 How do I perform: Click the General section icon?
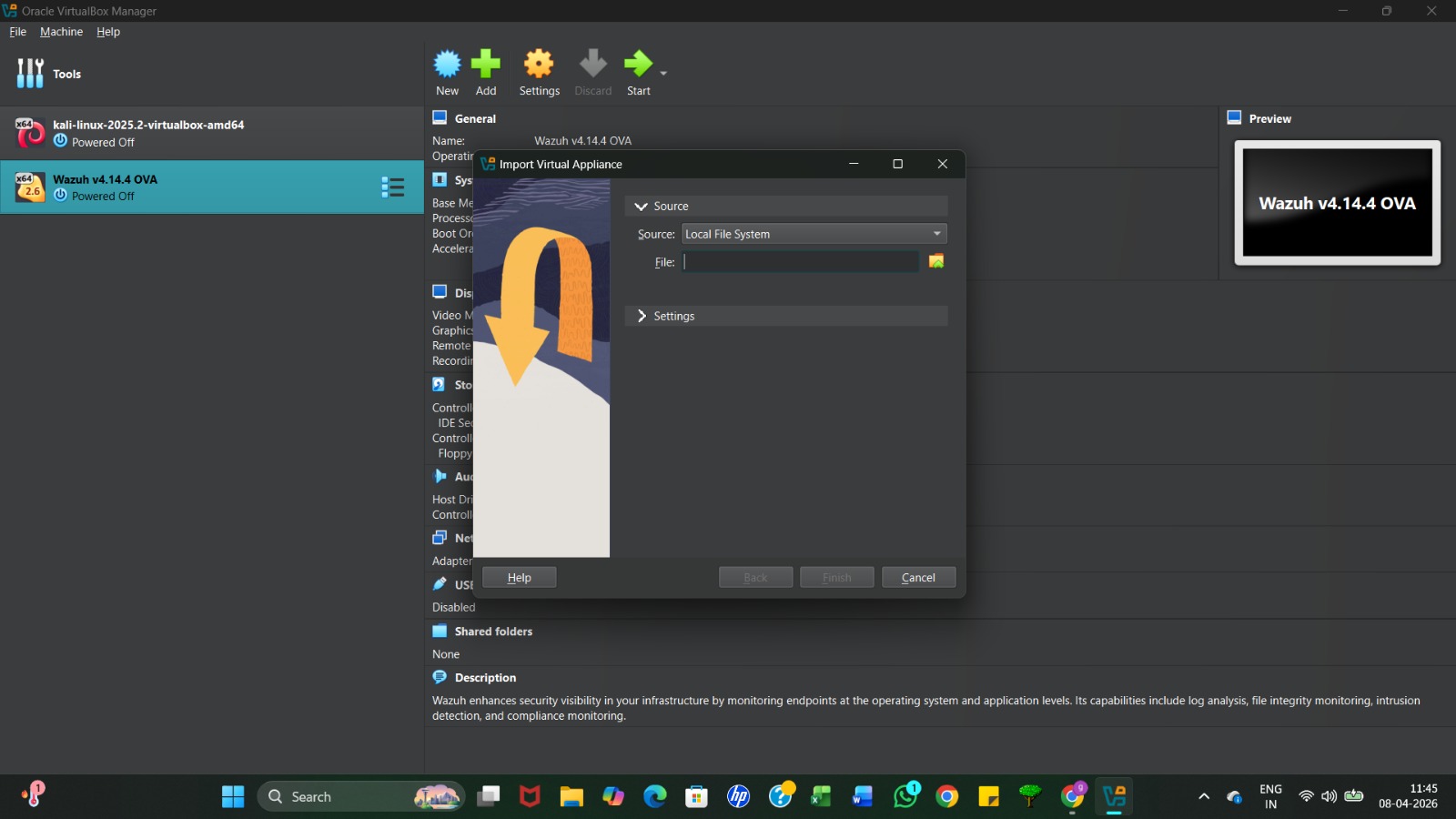point(440,117)
